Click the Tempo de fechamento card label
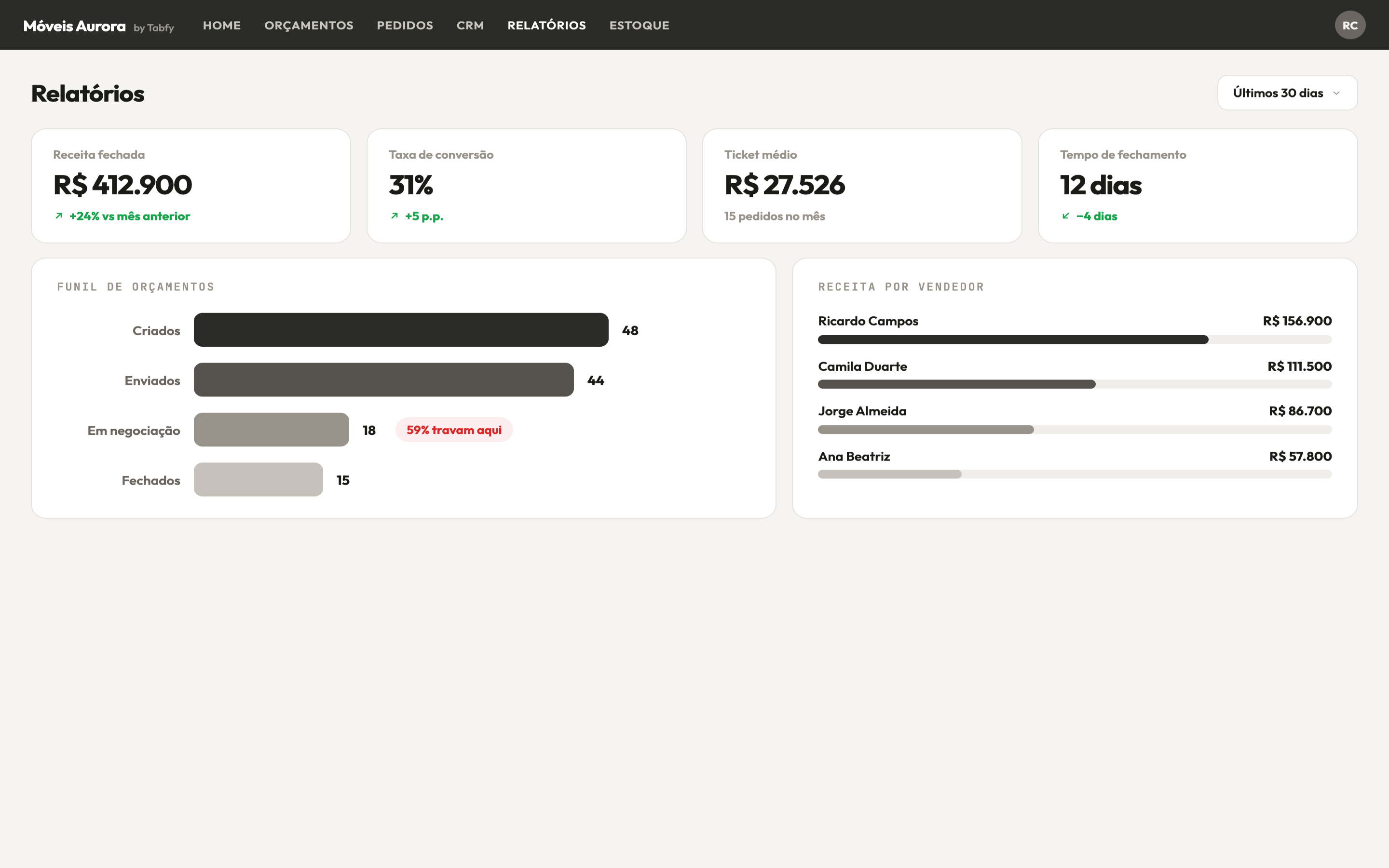 point(1123,154)
